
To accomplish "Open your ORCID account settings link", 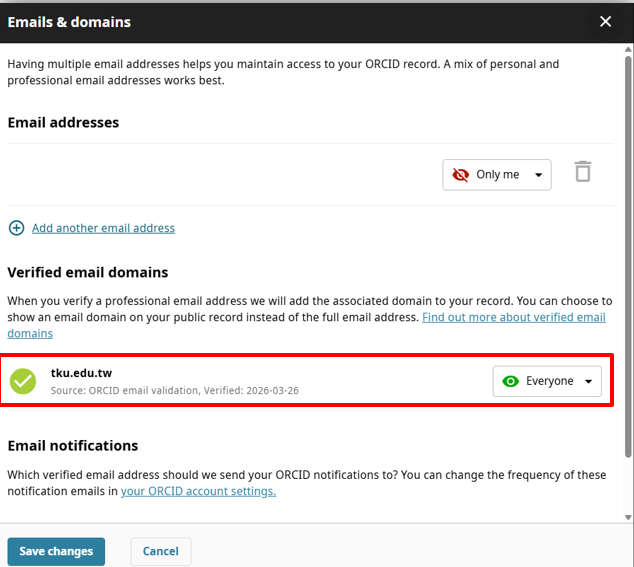I will [x=199, y=491].
